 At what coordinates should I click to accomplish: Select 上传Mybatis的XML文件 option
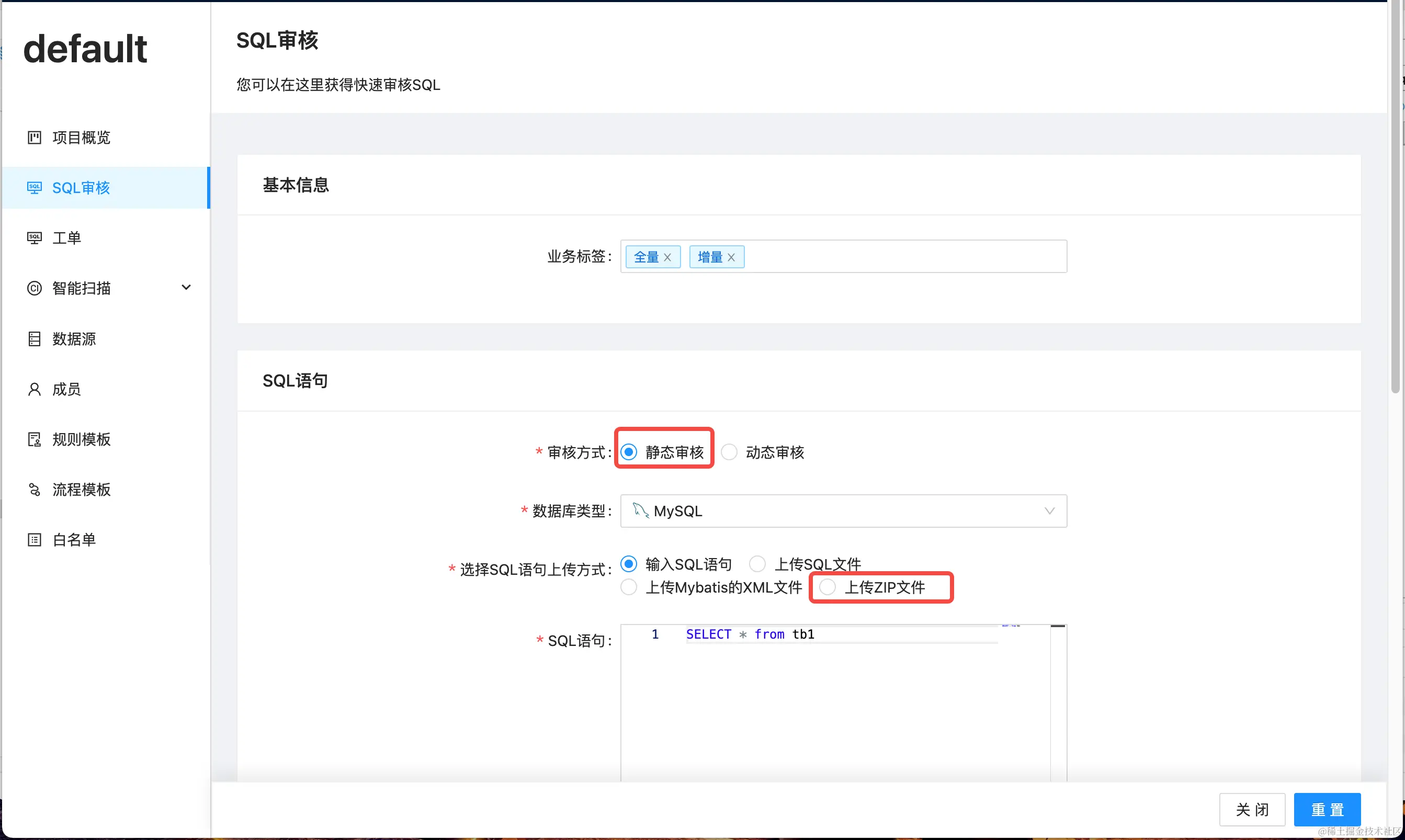(628, 587)
